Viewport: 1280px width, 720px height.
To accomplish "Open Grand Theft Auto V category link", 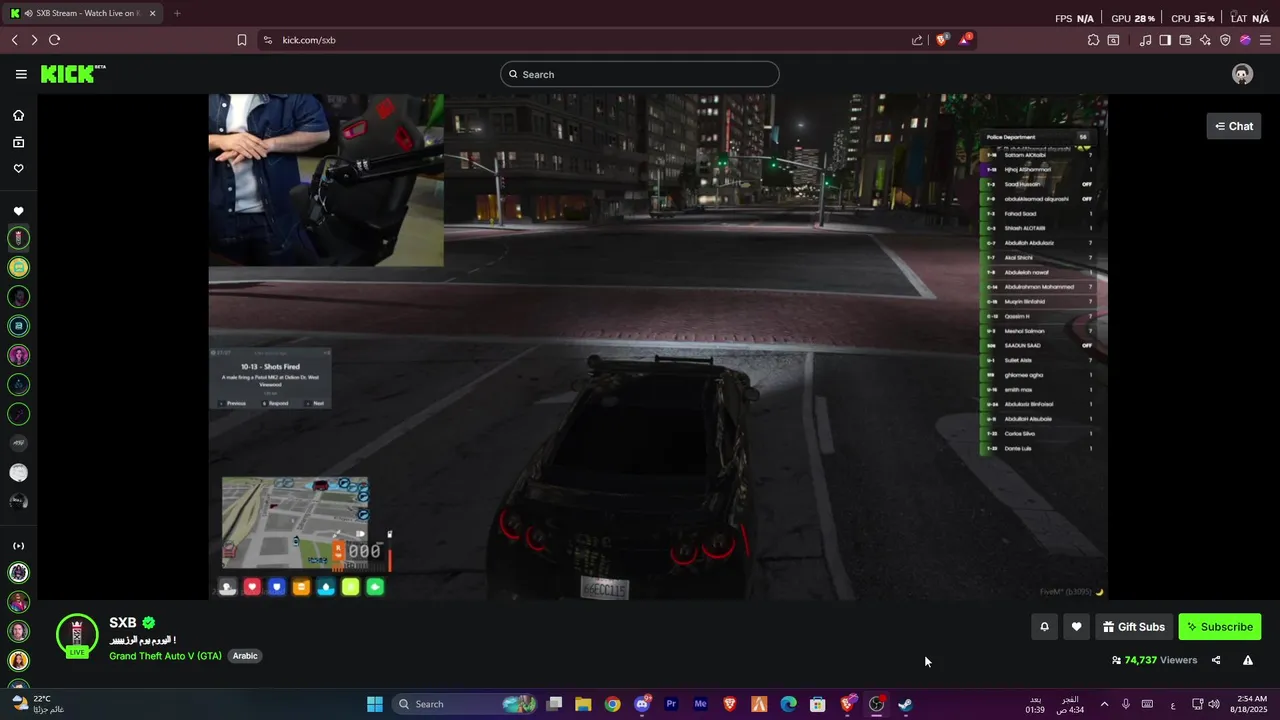I will (165, 656).
